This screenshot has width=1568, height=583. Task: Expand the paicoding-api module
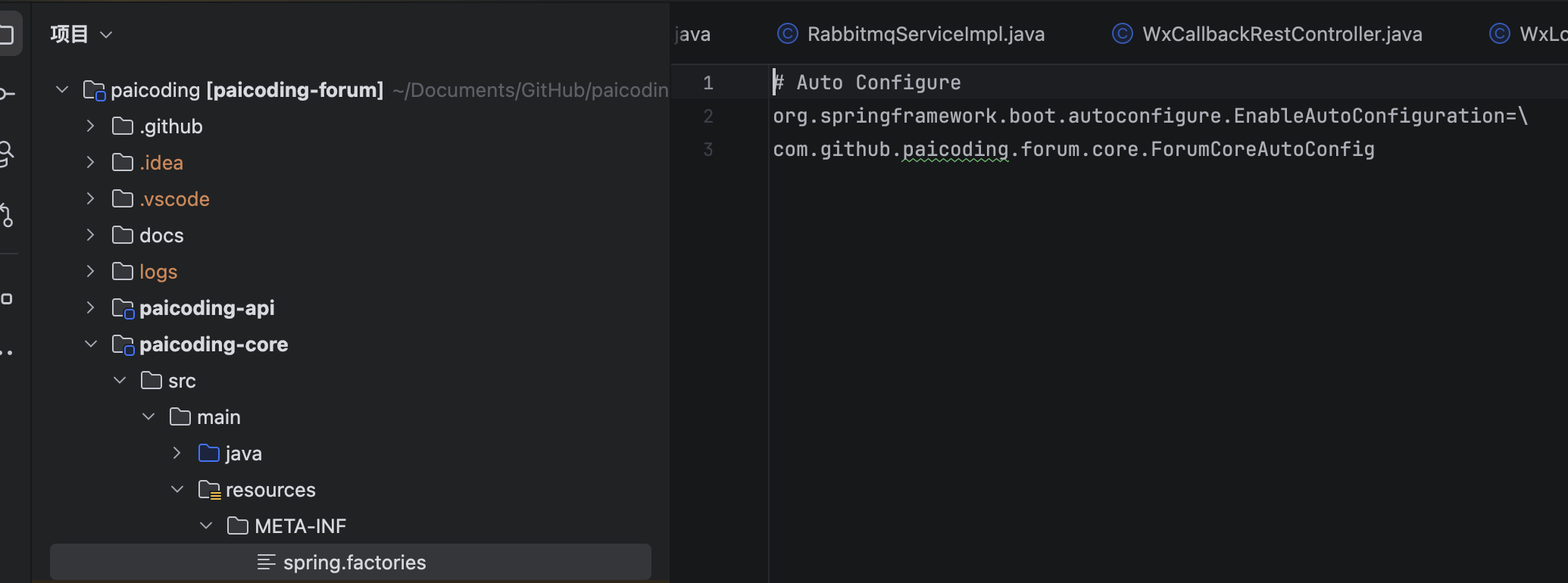[90, 307]
